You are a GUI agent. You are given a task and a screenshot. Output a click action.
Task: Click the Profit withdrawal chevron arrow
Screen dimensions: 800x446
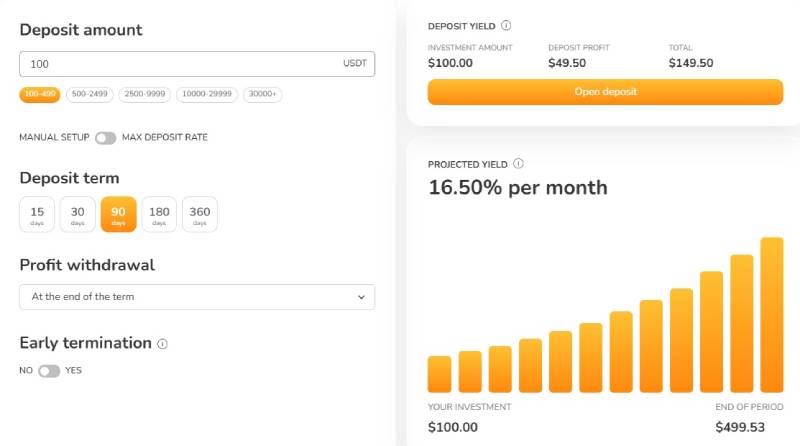(361, 297)
